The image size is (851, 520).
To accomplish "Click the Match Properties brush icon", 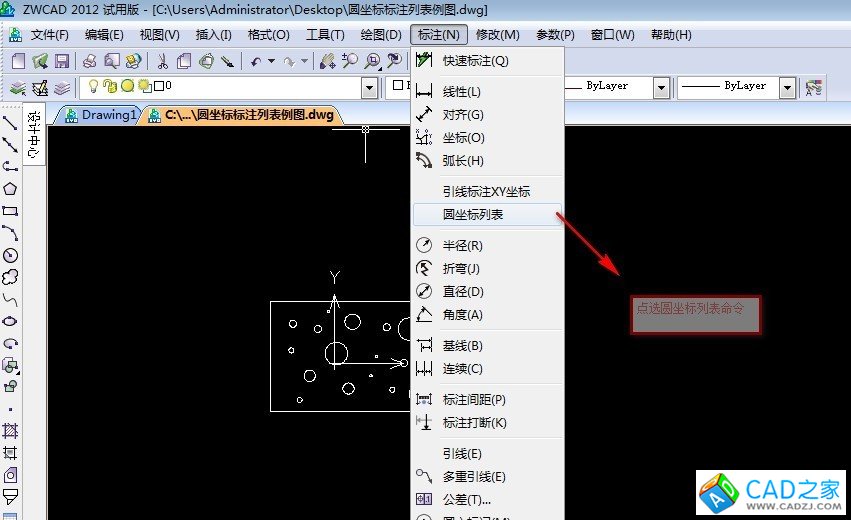I will [x=227, y=61].
